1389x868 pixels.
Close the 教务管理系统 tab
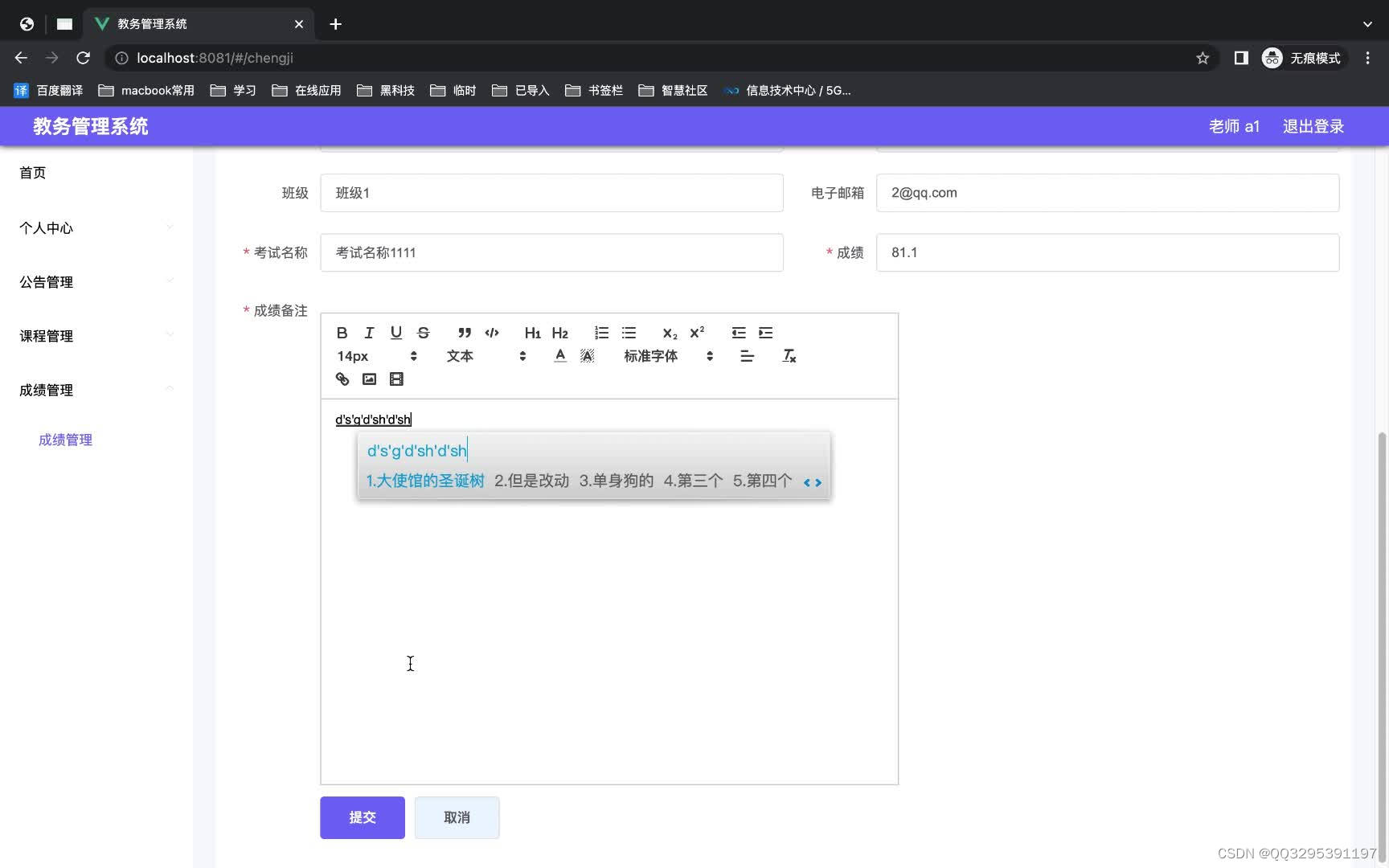click(299, 24)
